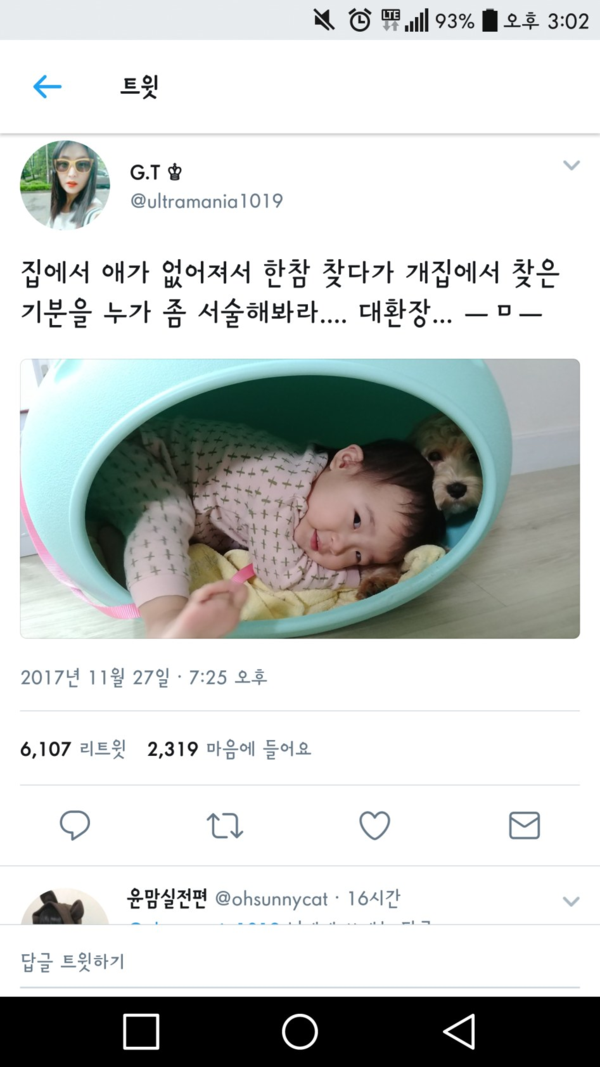View the 2,319 마음에 들어요 list
Screen dimensions: 600x1067
pyautogui.click(x=229, y=749)
